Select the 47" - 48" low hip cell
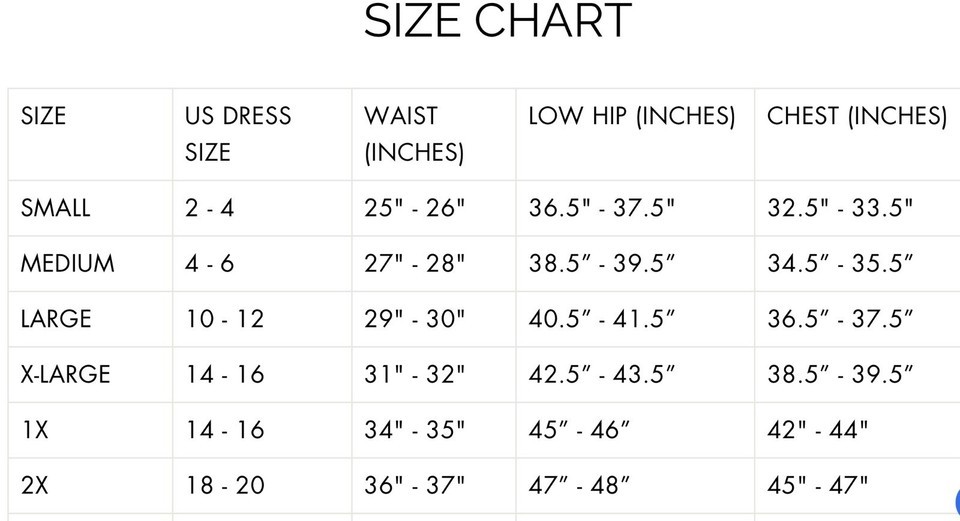The width and height of the screenshot is (960, 521). tap(579, 486)
